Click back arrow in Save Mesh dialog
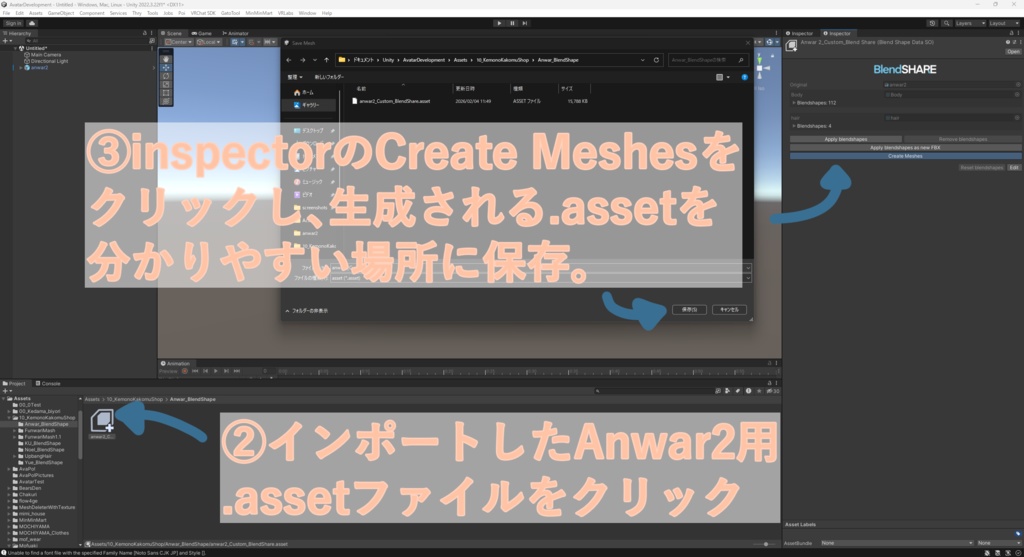 pos(289,60)
